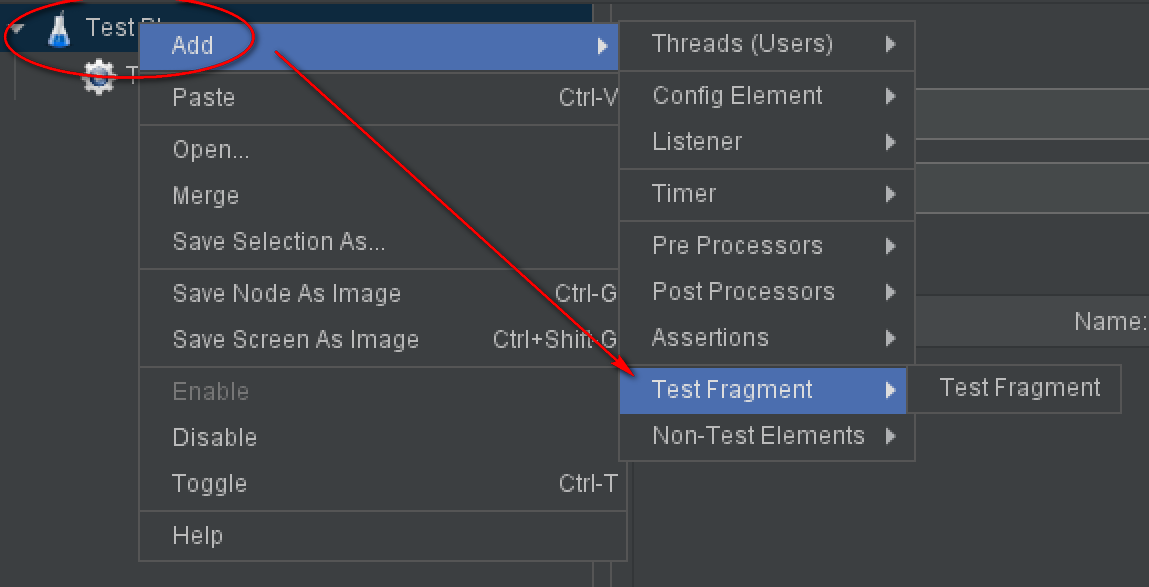
Task: Open the Non-Test Elements submenu
Action: coord(766,437)
